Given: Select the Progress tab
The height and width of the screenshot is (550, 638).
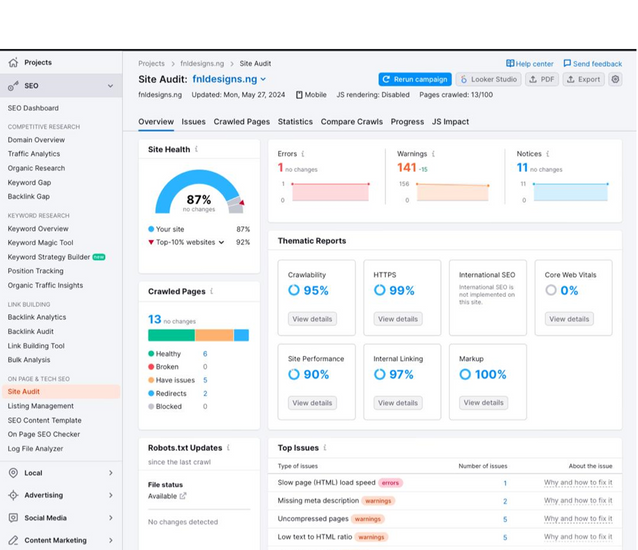Looking at the screenshot, I should tap(407, 122).
